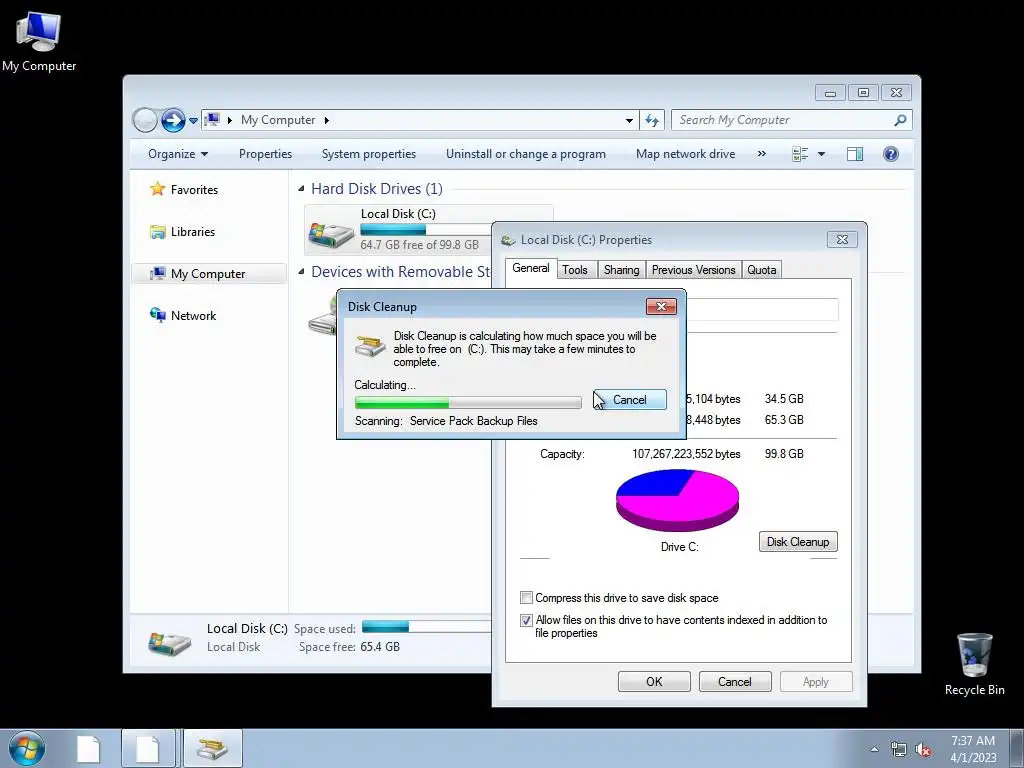Open the My Computer desktop icon
Image resolution: width=1024 pixels, height=768 pixels.
click(x=39, y=41)
